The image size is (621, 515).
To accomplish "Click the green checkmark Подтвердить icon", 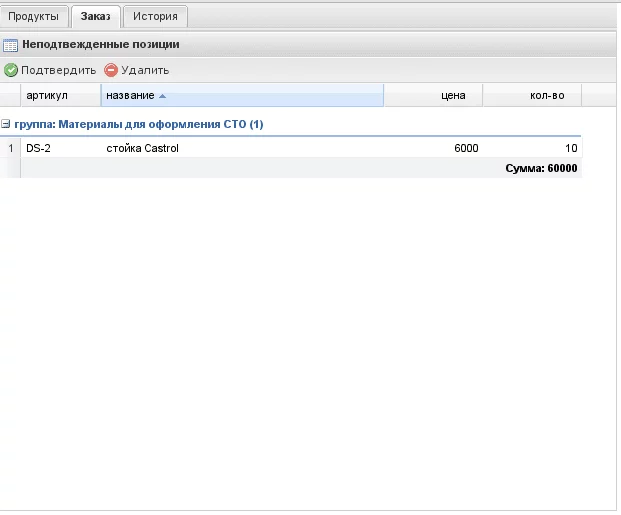I will [11, 70].
